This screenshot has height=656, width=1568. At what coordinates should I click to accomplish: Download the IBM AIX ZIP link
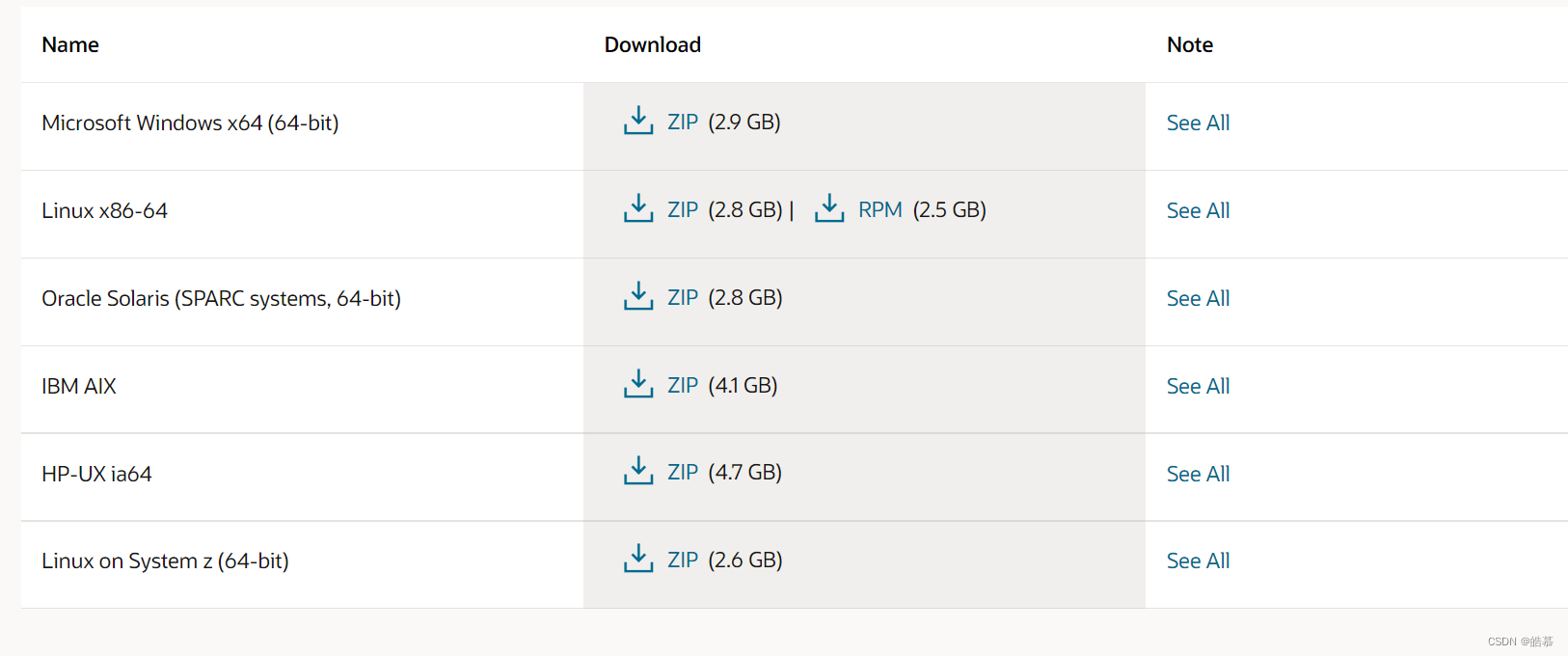pos(683,386)
